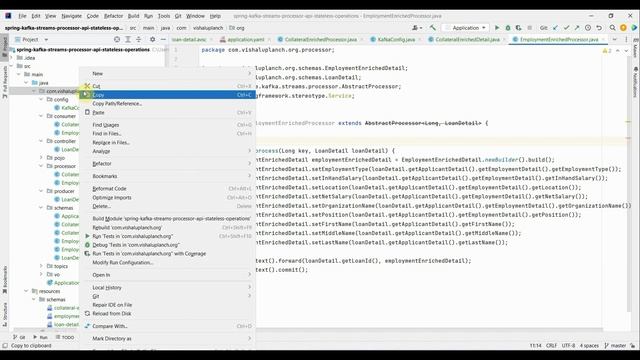The height and width of the screenshot is (360, 640).
Task: Choose Paste in the context menu
Action: click(x=167, y=112)
